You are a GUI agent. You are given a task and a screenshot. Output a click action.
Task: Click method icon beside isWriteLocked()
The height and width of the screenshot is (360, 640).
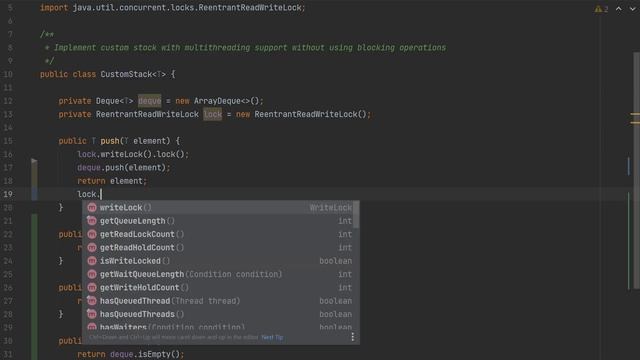pyautogui.click(x=92, y=261)
